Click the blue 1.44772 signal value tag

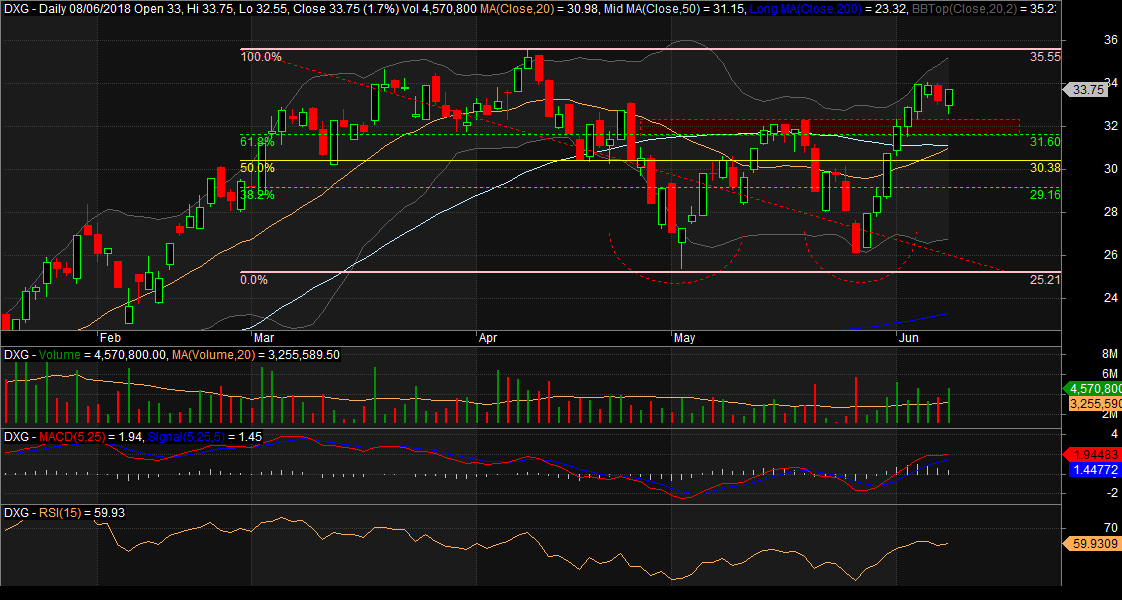[x=1092, y=468]
